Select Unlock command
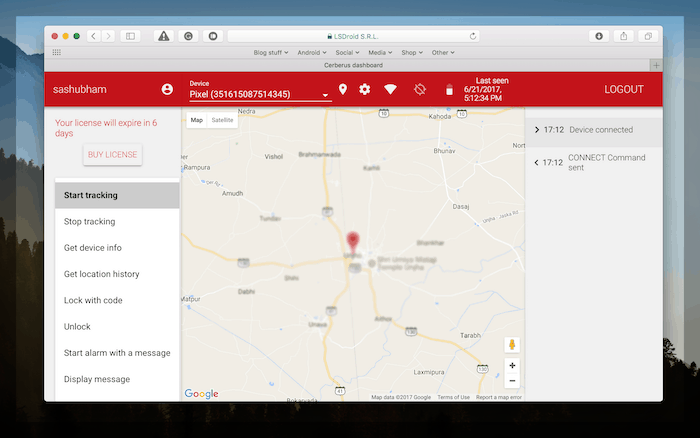Viewport: 700px width, 438px height. [117, 327]
